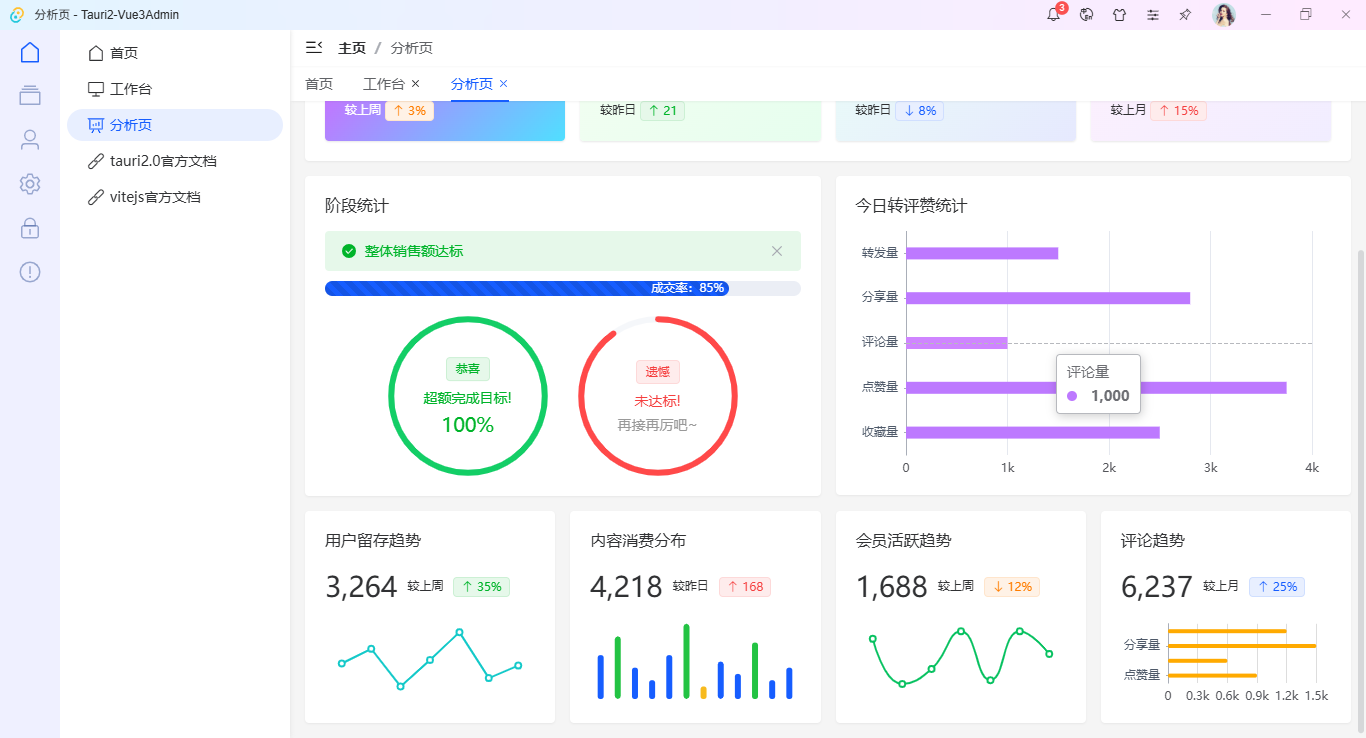This screenshot has width=1366, height=738.
Task: Open tauri2.0官方文档 link
Action: pos(175,161)
